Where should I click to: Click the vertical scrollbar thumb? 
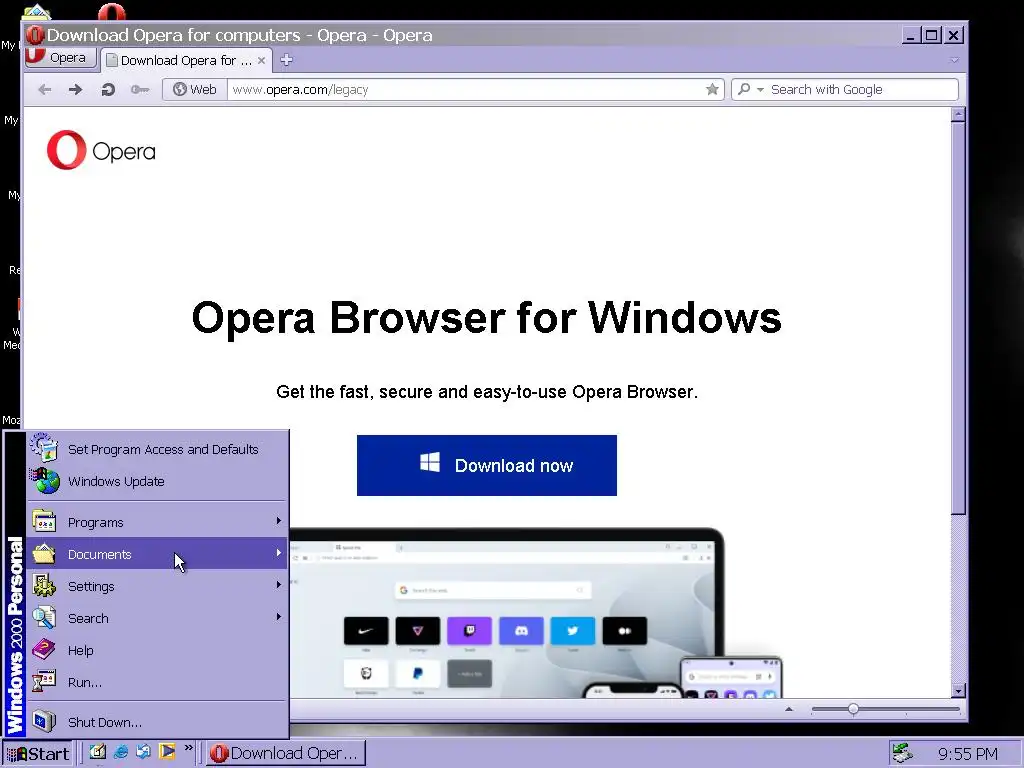tap(958, 319)
